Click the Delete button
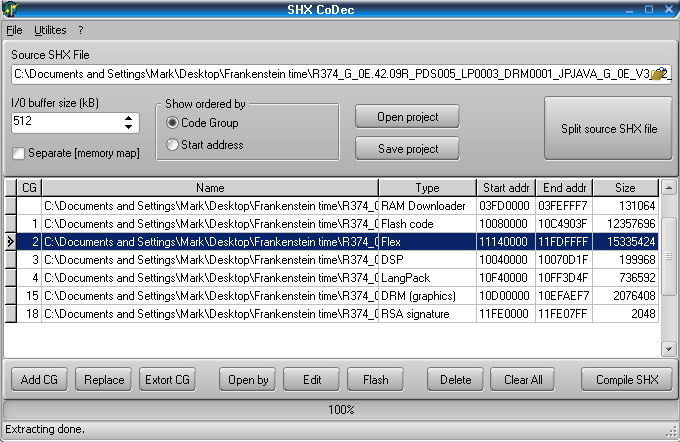680x442 pixels. coord(455,380)
